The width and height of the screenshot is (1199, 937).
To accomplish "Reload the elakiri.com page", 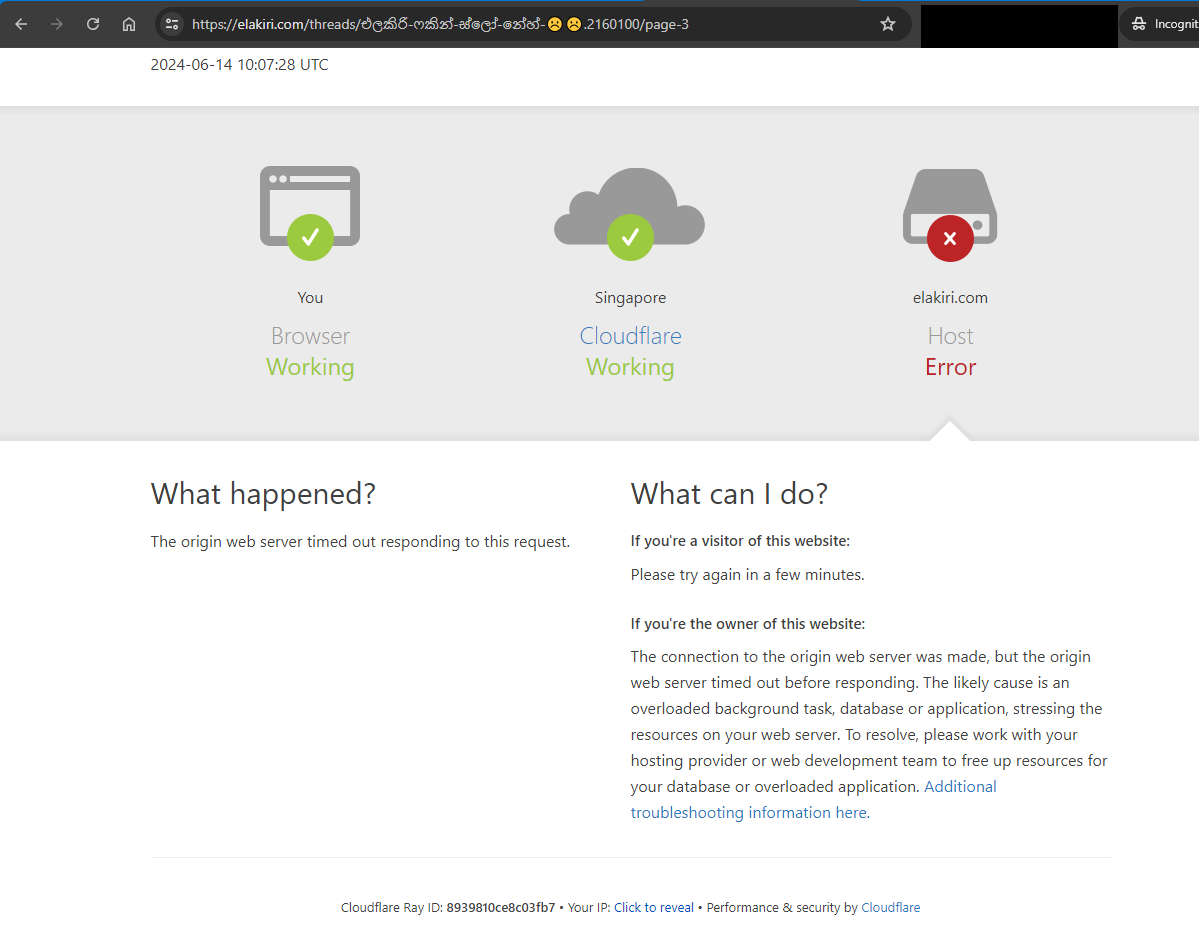I will pyautogui.click(x=93, y=24).
